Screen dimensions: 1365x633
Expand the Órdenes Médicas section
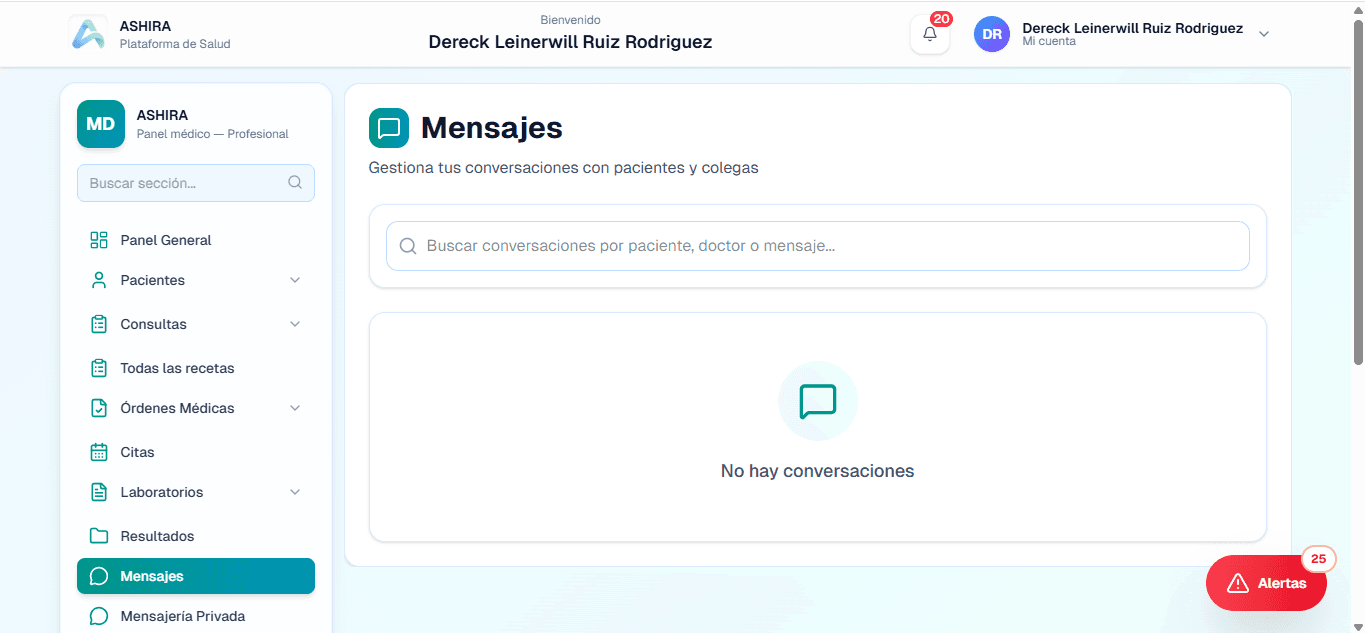coord(294,408)
